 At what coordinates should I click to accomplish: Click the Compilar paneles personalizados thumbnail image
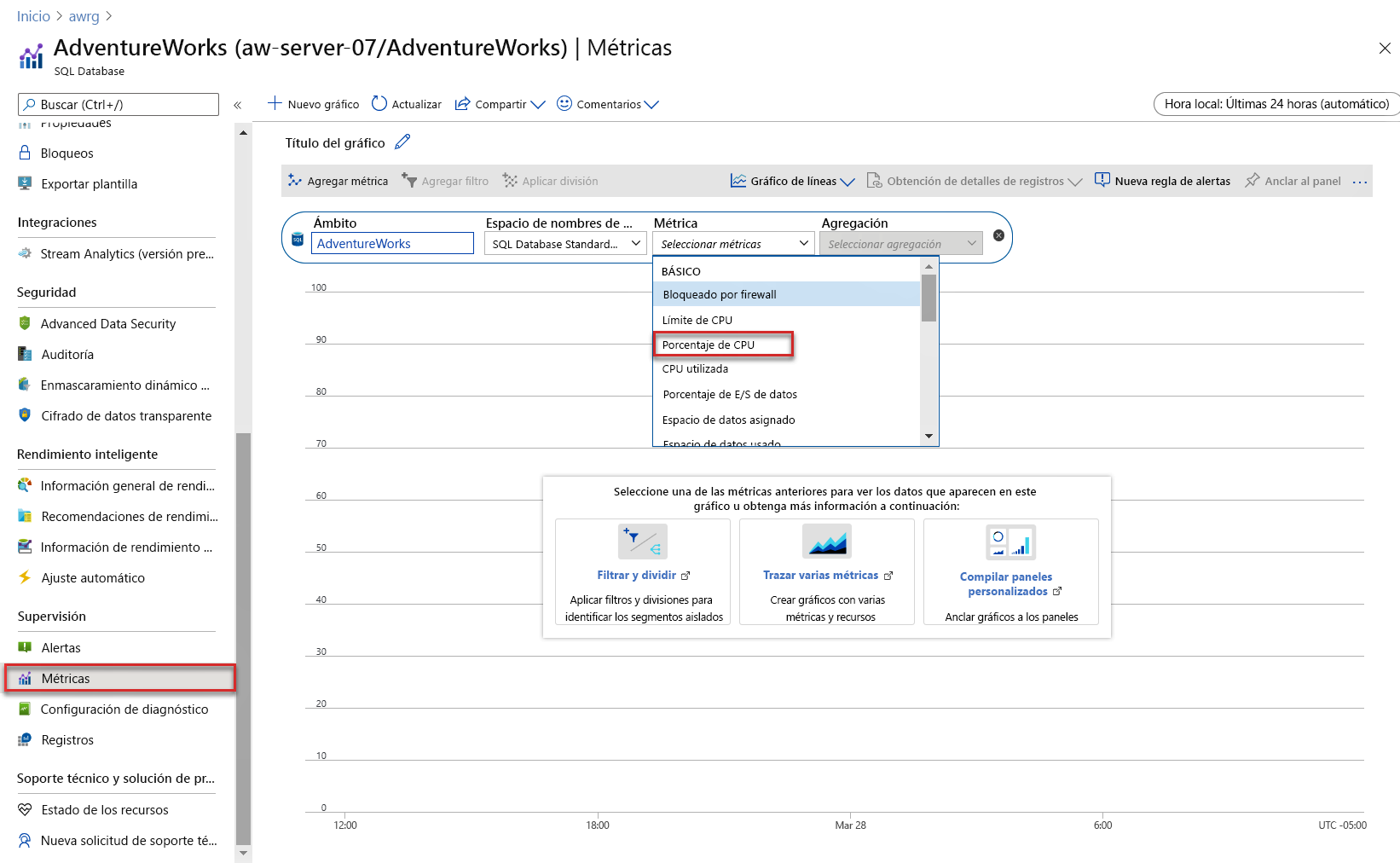click(x=1010, y=542)
